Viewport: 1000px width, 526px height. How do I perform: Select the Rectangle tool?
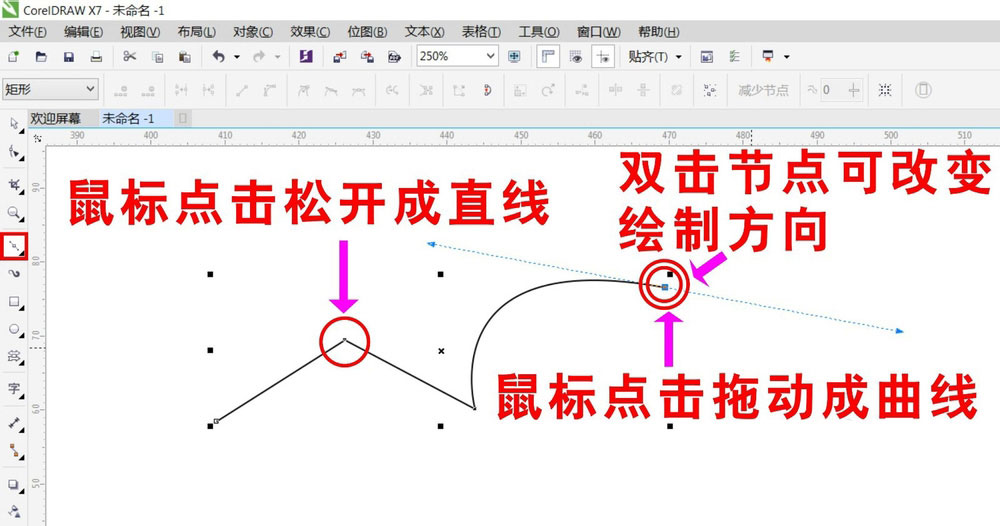pos(13,302)
